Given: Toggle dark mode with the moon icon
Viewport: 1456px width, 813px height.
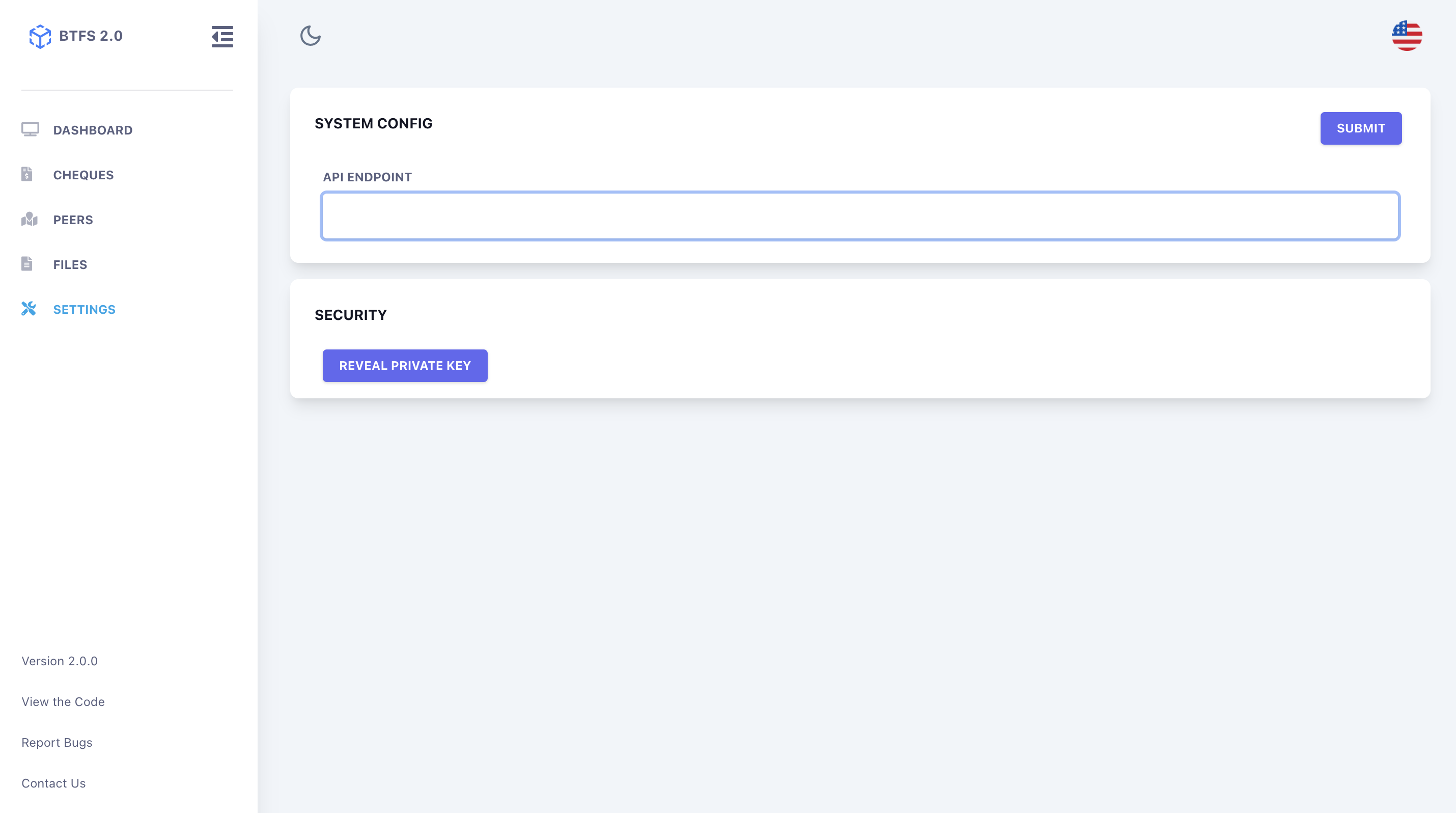Looking at the screenshot, I should coord(311,36).
